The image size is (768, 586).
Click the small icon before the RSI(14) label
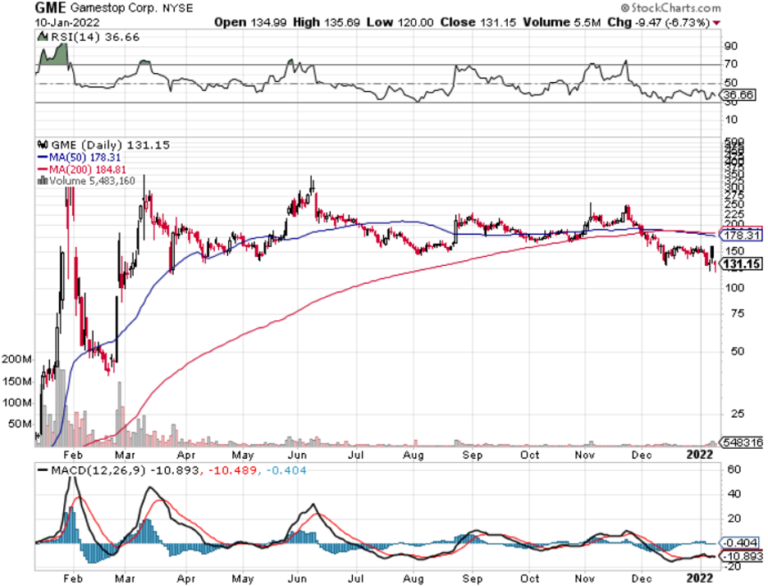tap(41, 33)
